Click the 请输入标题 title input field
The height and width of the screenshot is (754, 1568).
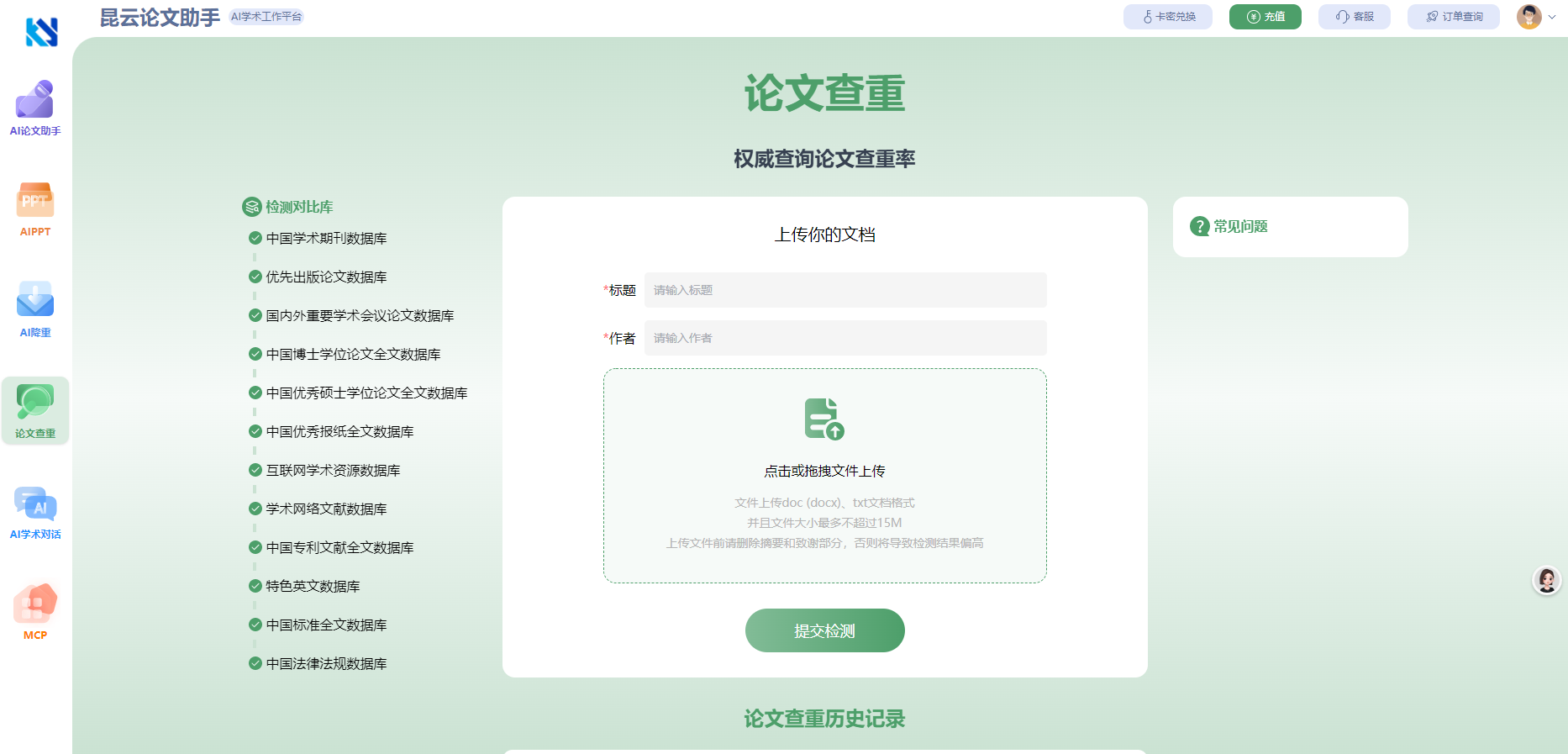coord(845,290)
